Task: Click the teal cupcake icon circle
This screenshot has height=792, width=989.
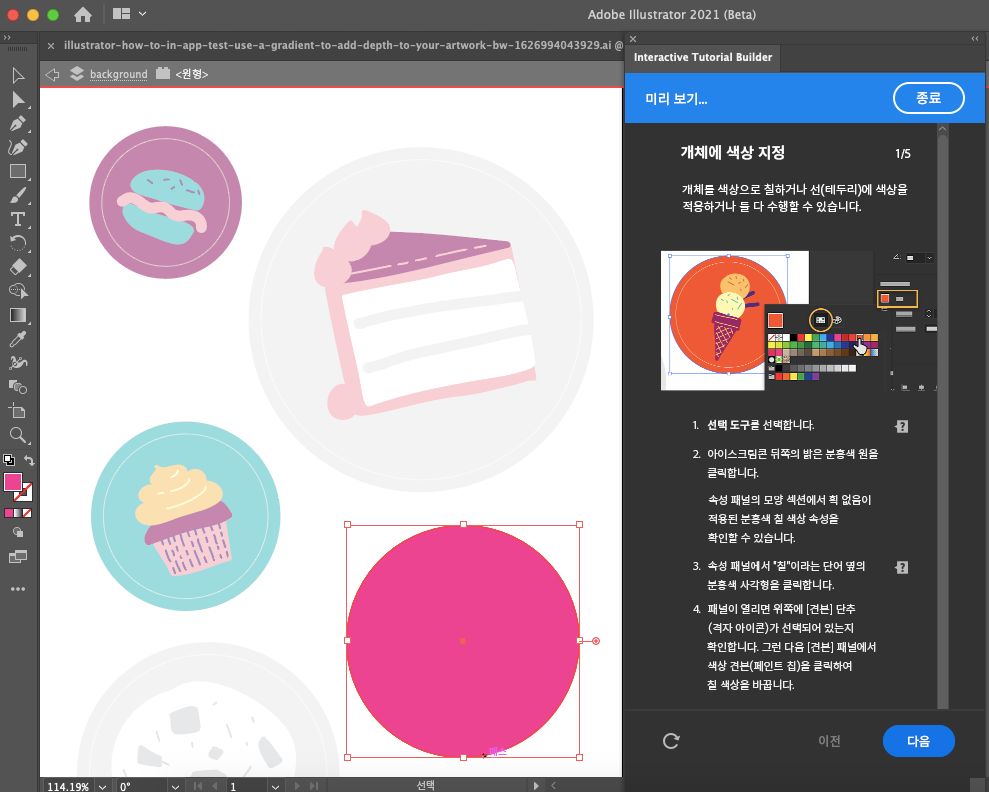Action: tap(185, 516)
